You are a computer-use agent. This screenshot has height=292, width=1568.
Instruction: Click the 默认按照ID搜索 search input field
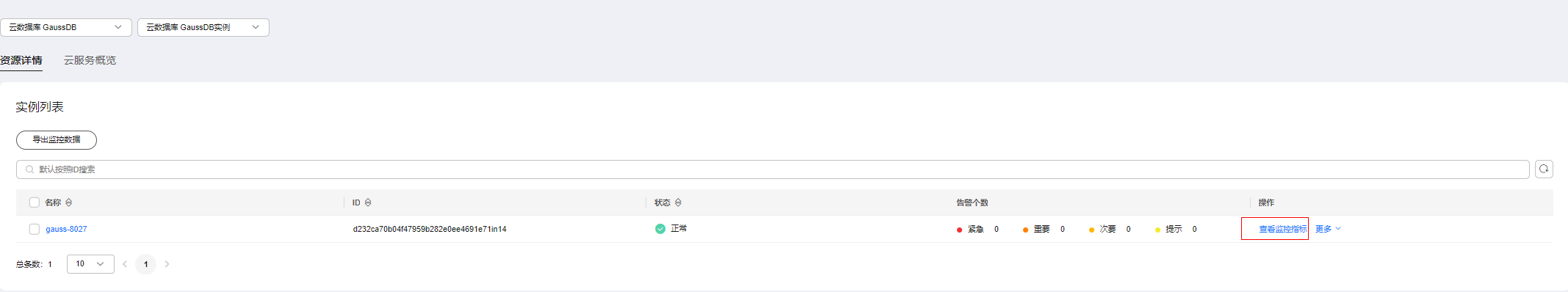pos(773,169)
